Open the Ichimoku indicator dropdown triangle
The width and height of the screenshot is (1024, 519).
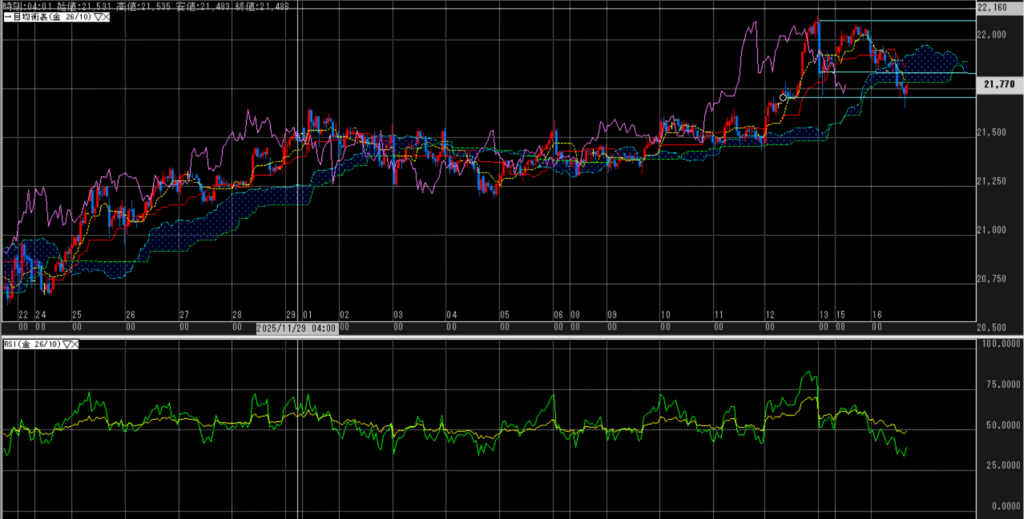[x=96, y=18]
